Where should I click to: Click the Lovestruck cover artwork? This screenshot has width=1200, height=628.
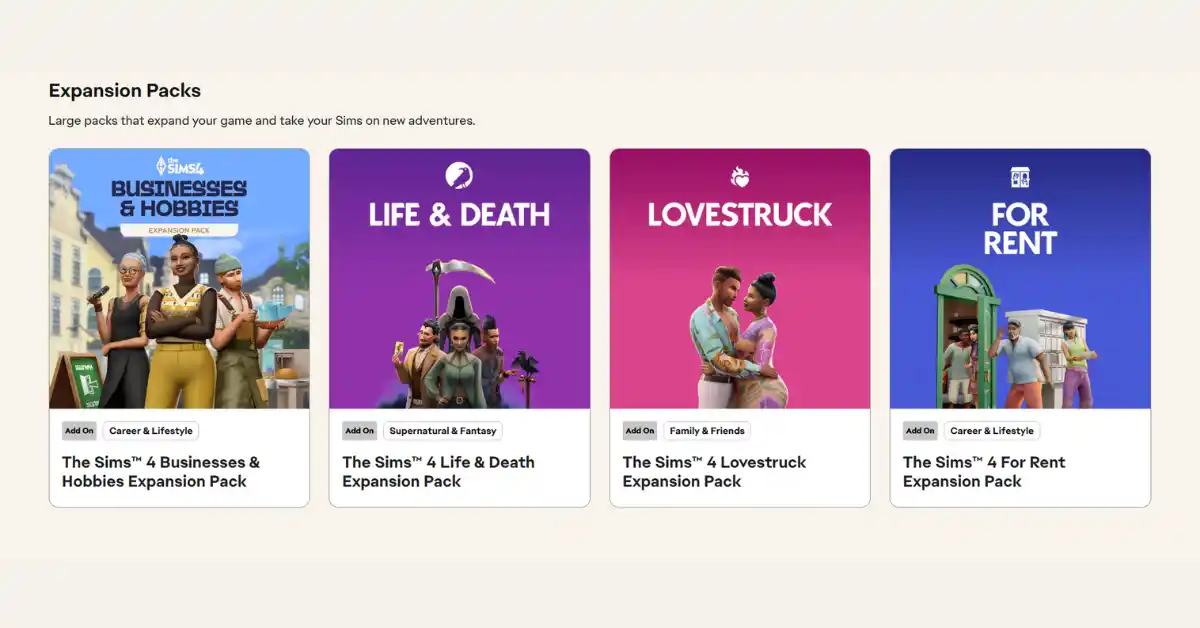point(739,320)
